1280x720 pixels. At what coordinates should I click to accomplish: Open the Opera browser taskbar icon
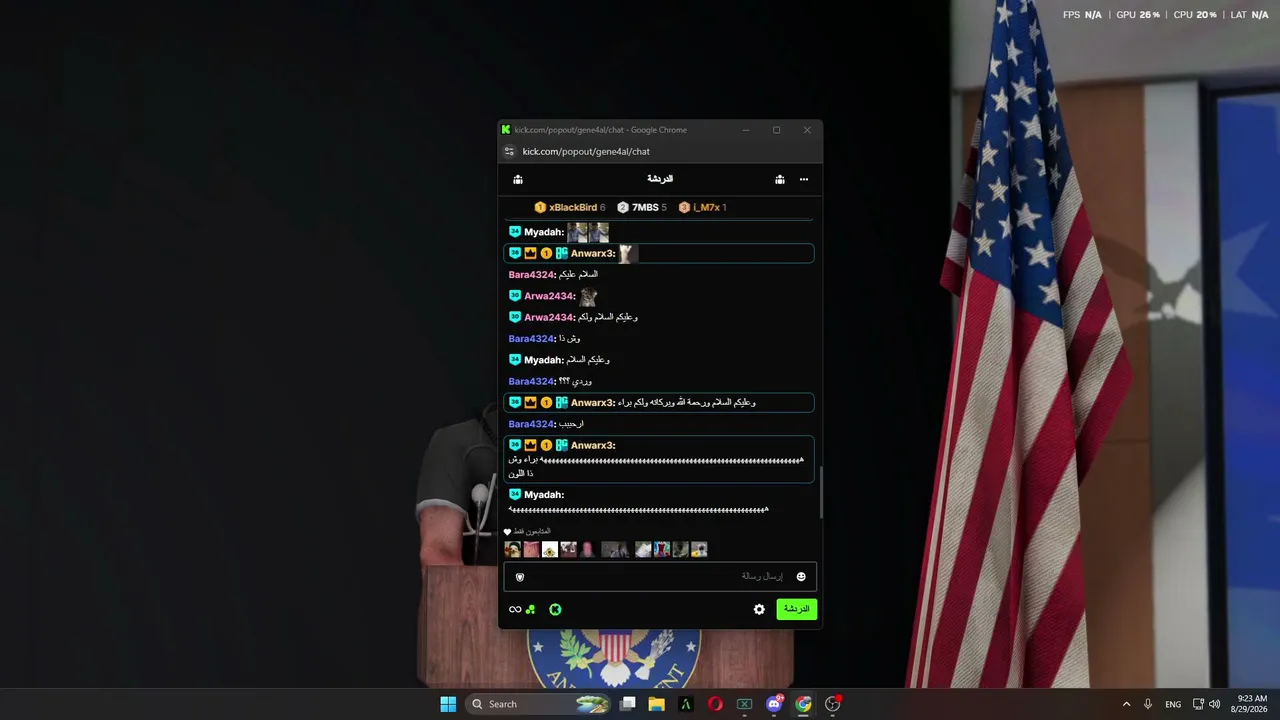point(715,704)
